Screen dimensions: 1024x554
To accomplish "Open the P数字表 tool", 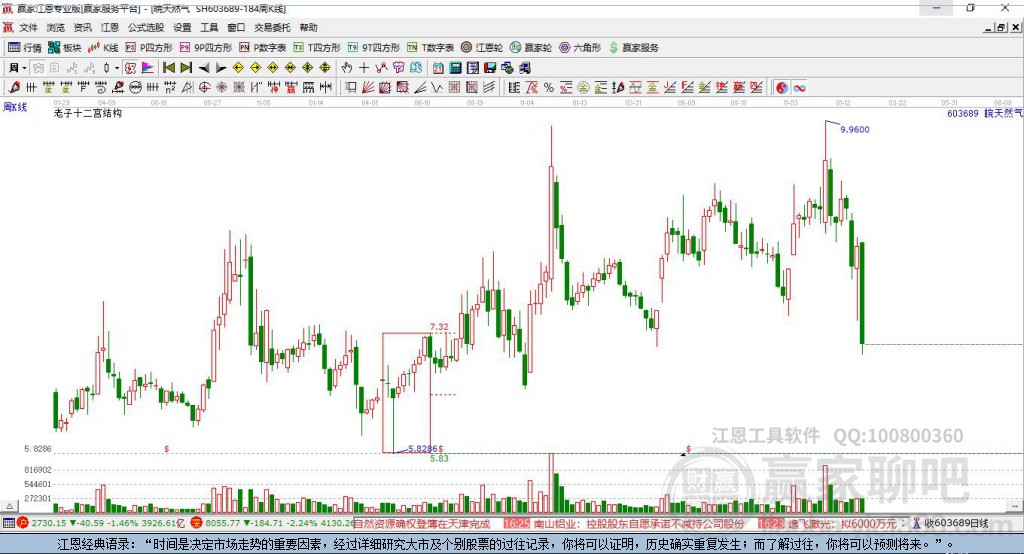I will [x=263, y=48].
